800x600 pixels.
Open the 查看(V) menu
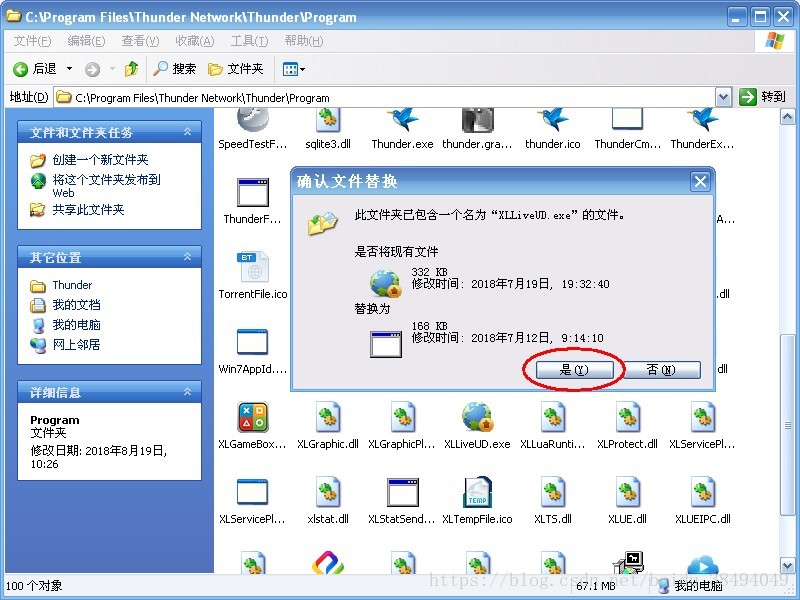click(x=140, y=41)
